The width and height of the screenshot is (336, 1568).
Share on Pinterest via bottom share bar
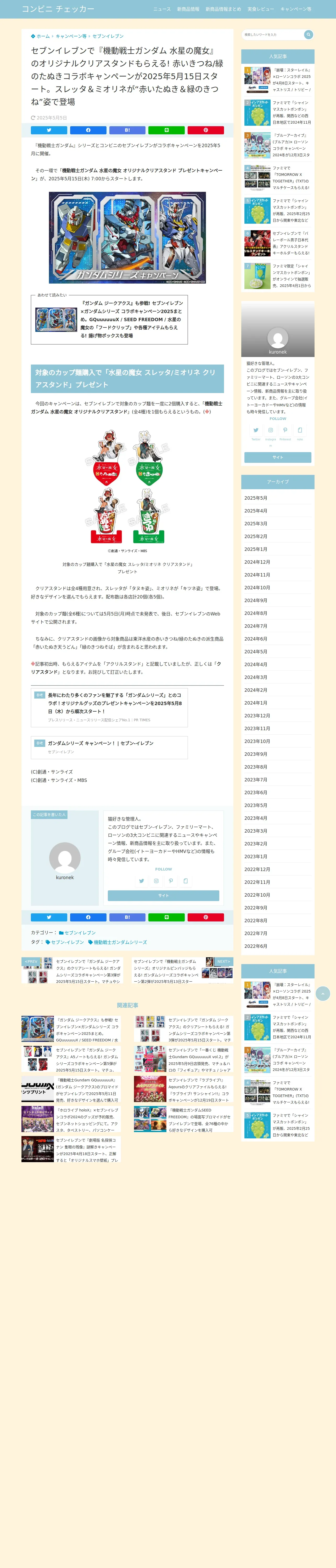[x=205, y=917]
